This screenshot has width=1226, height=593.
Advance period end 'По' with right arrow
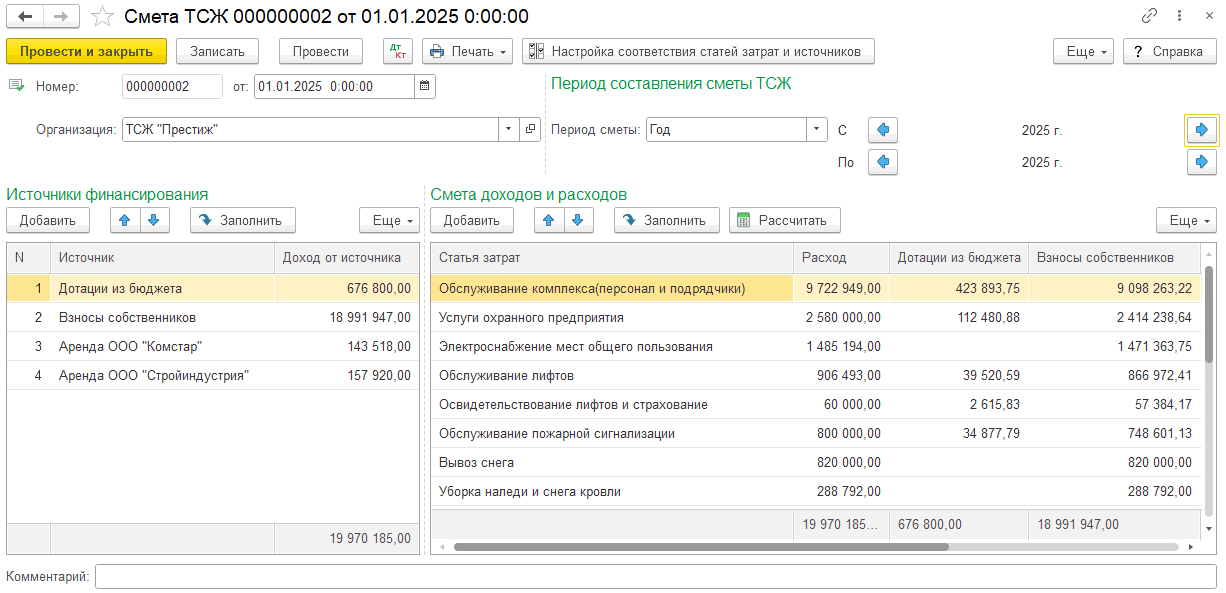pyautogui.click(x=1201, y=162)
